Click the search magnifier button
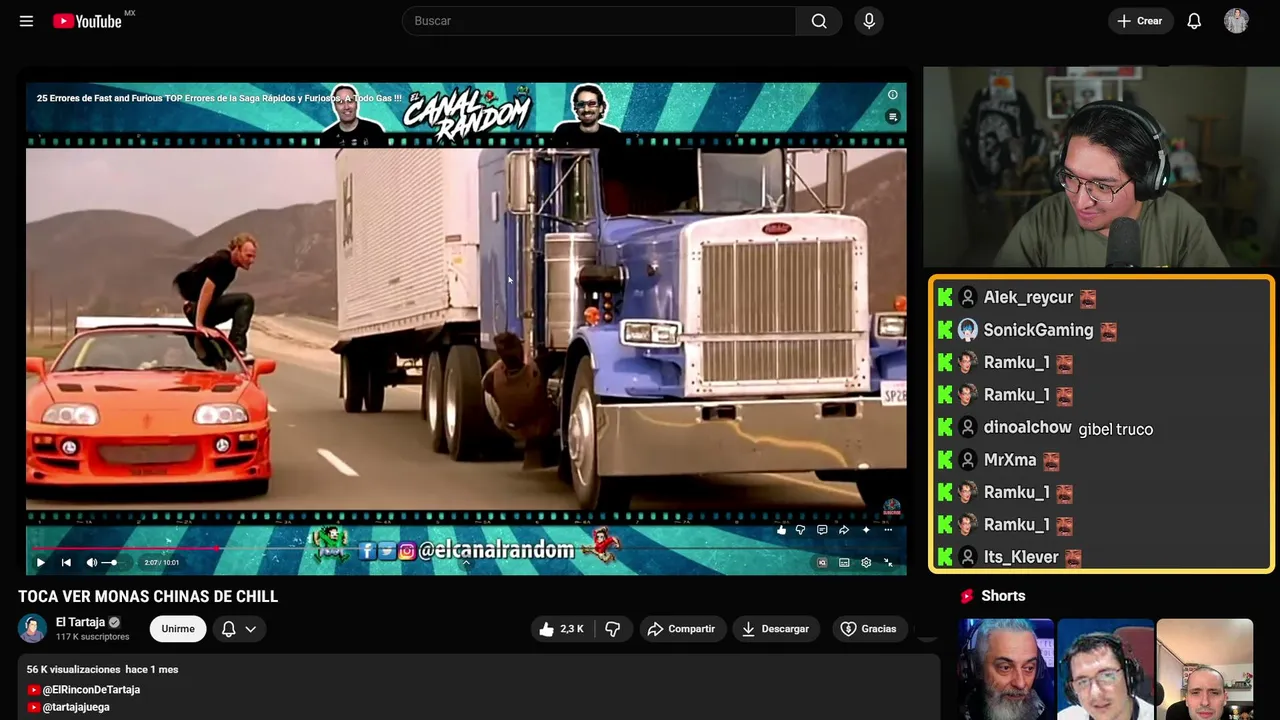This screenshot has width=1280, height=720. click(819, 21)
